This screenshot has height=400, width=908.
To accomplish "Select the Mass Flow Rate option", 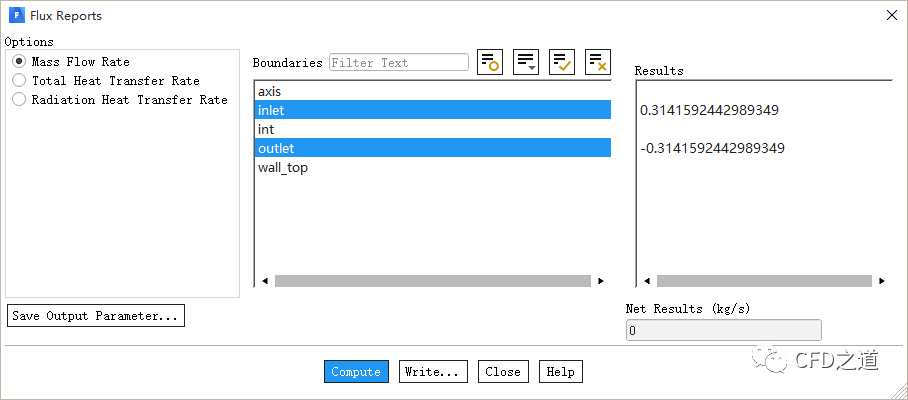I will pyautogui.click(x=19, y=62).
